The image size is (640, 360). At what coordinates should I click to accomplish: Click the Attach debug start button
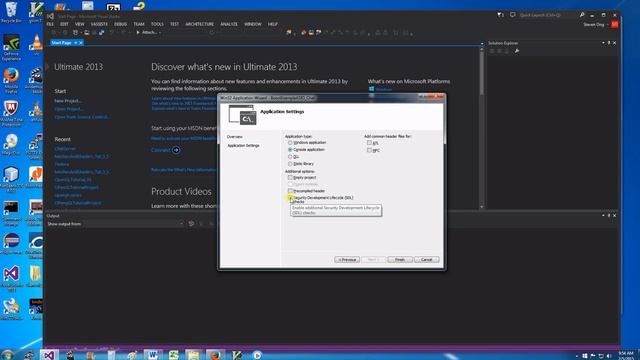pyautogui.click(x=148, y=32)
